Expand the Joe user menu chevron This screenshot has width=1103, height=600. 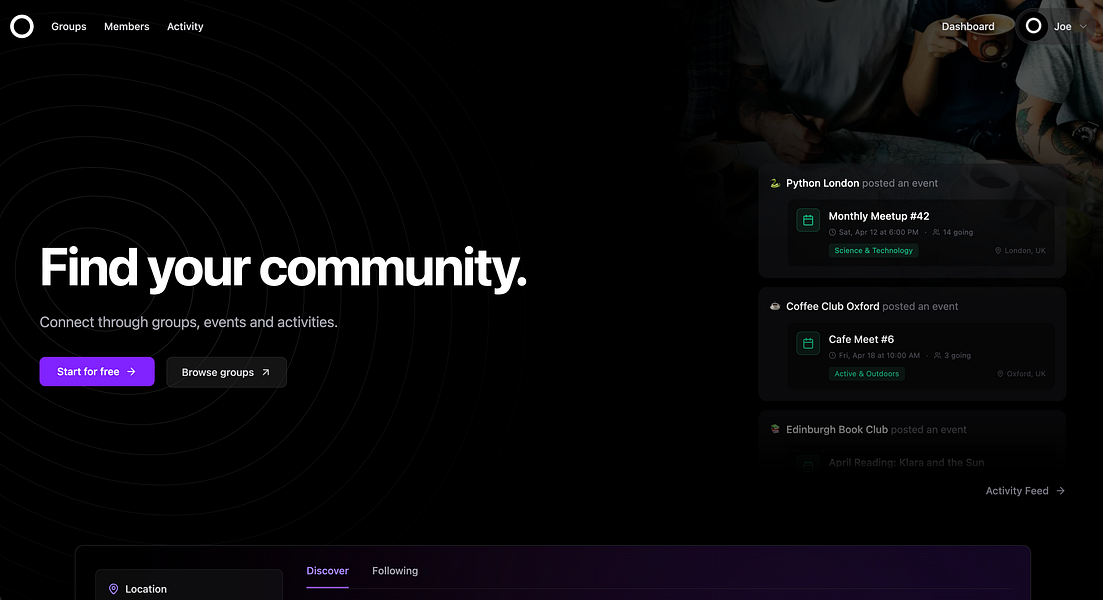coord(1083,27)
